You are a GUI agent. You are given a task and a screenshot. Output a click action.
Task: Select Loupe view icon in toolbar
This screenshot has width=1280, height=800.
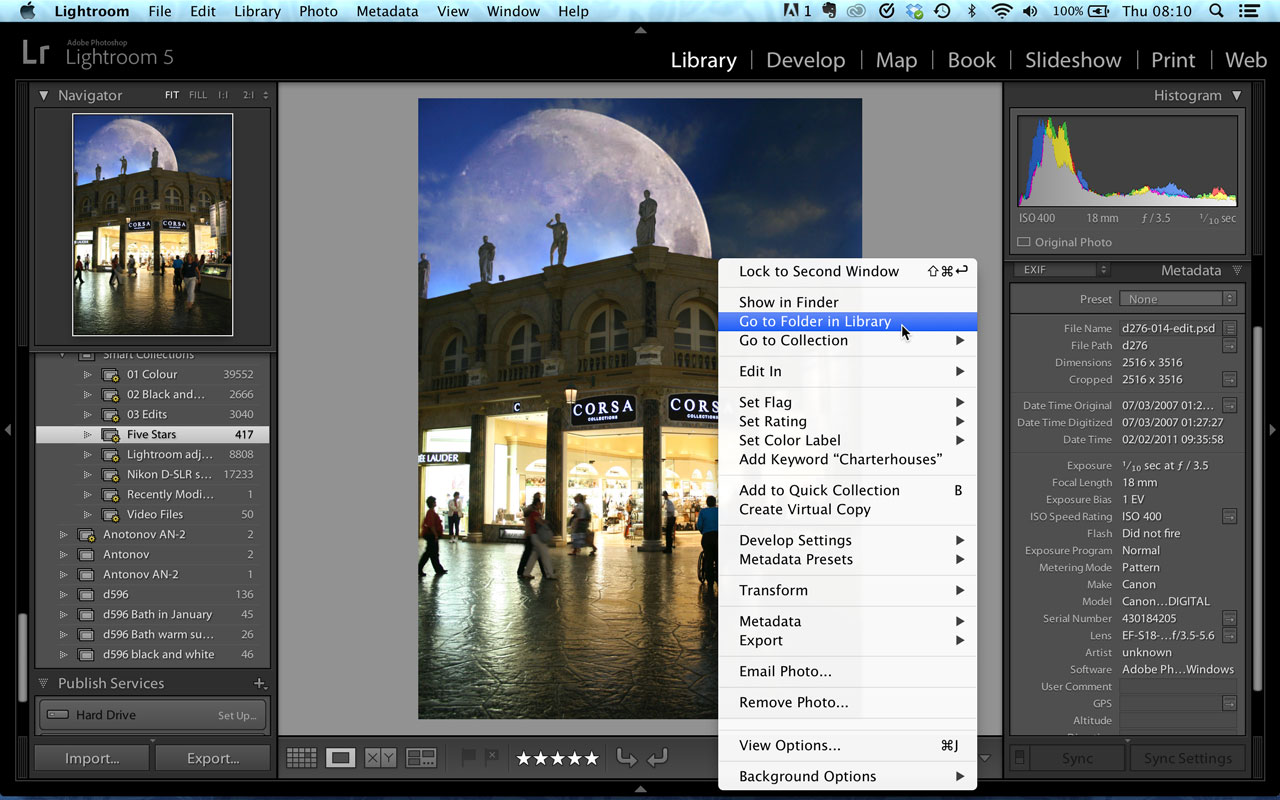click(x=341, y=758)
